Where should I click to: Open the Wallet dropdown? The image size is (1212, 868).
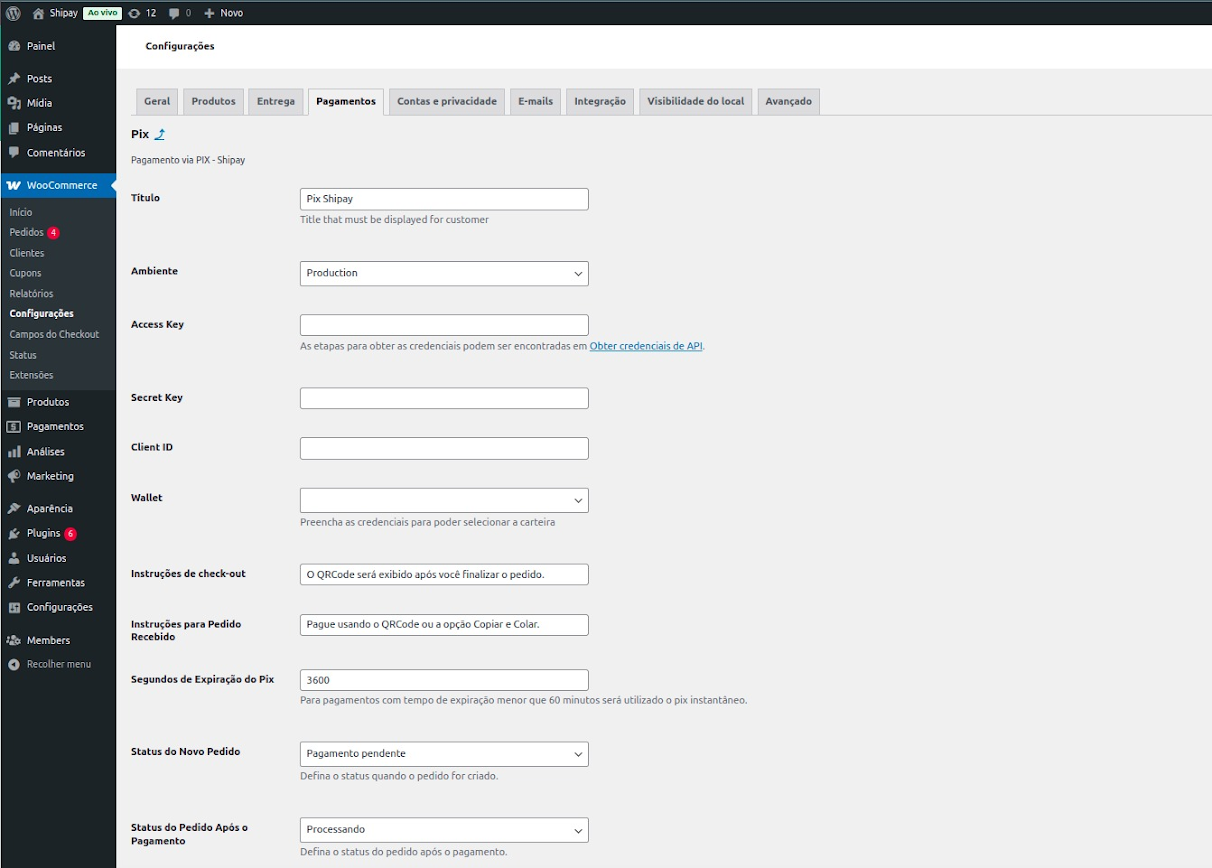click(x=444, y=500)
